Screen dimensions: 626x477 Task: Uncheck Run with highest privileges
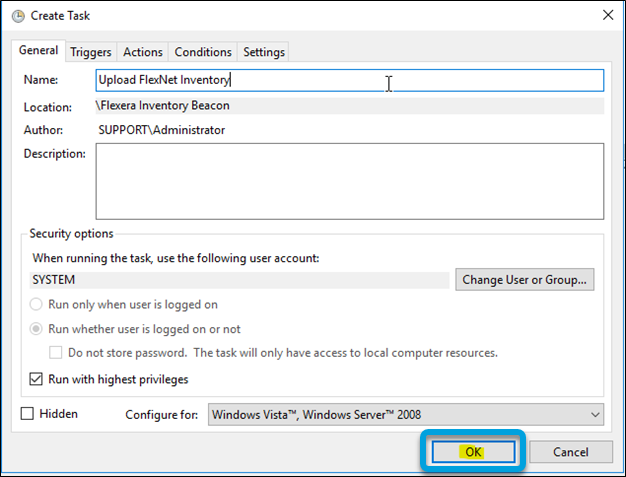[36, 379]
